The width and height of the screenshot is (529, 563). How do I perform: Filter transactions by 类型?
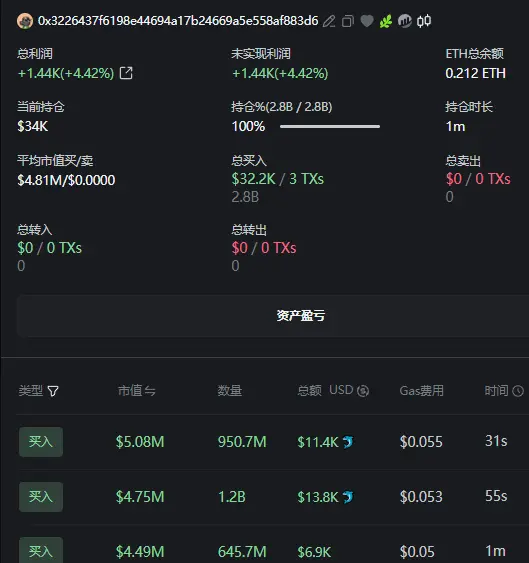(53, 391)
